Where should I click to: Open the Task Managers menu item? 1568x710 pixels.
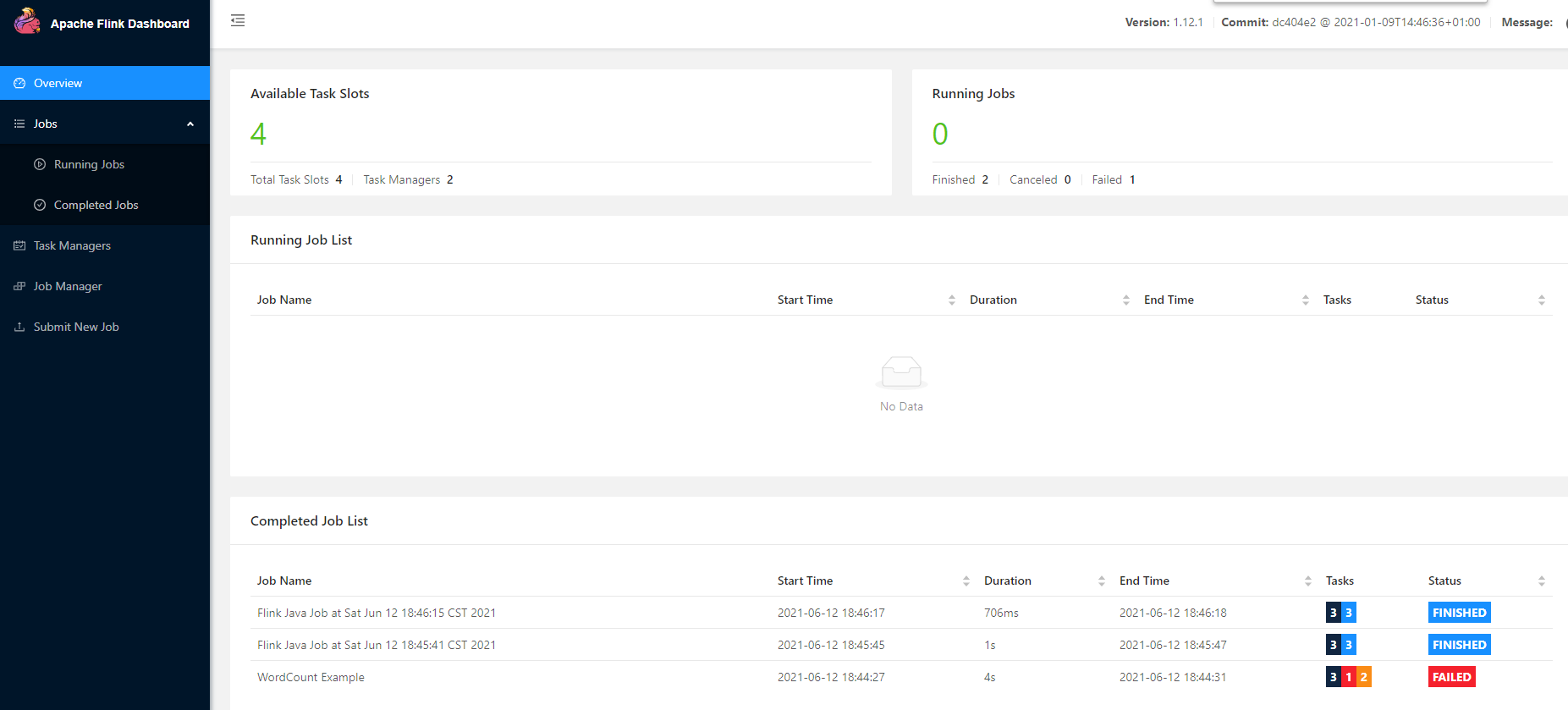pos(72,245)
